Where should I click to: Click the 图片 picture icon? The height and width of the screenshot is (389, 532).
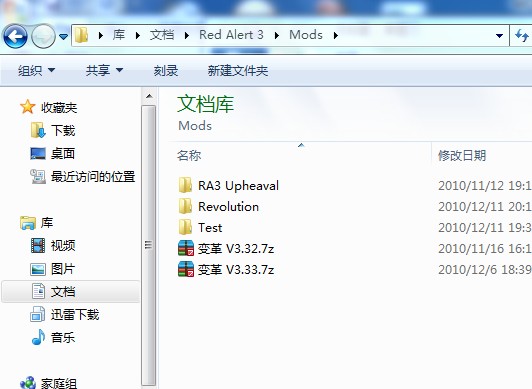click(38, 269)
